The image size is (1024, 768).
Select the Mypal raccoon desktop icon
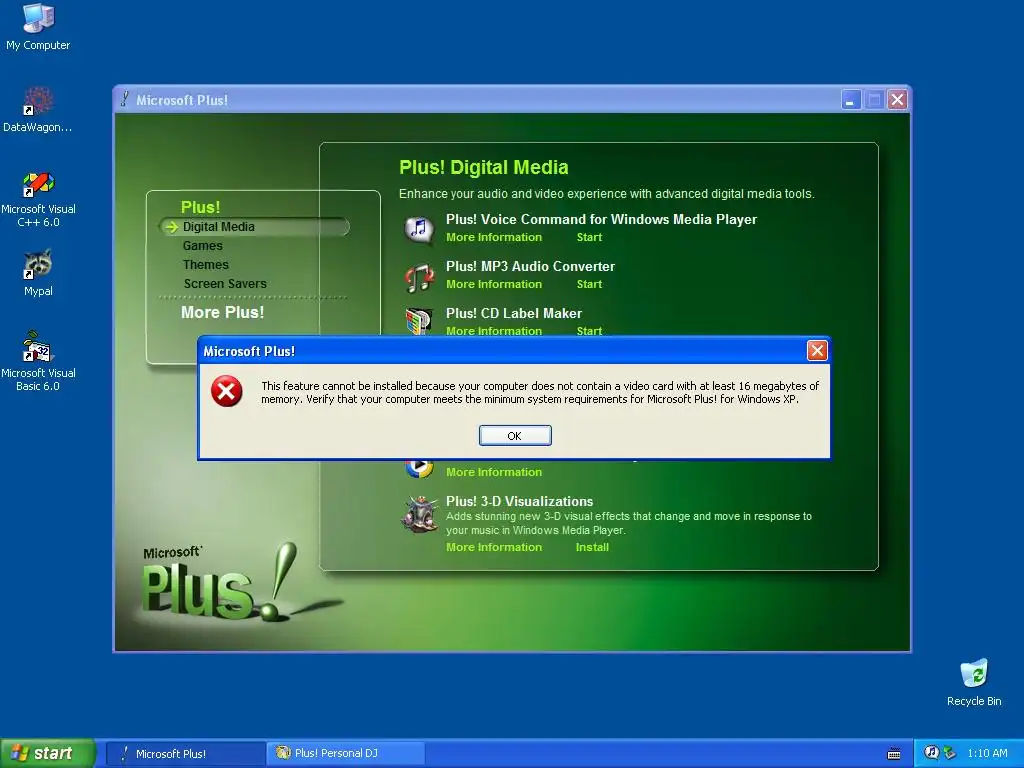(38, 273)
